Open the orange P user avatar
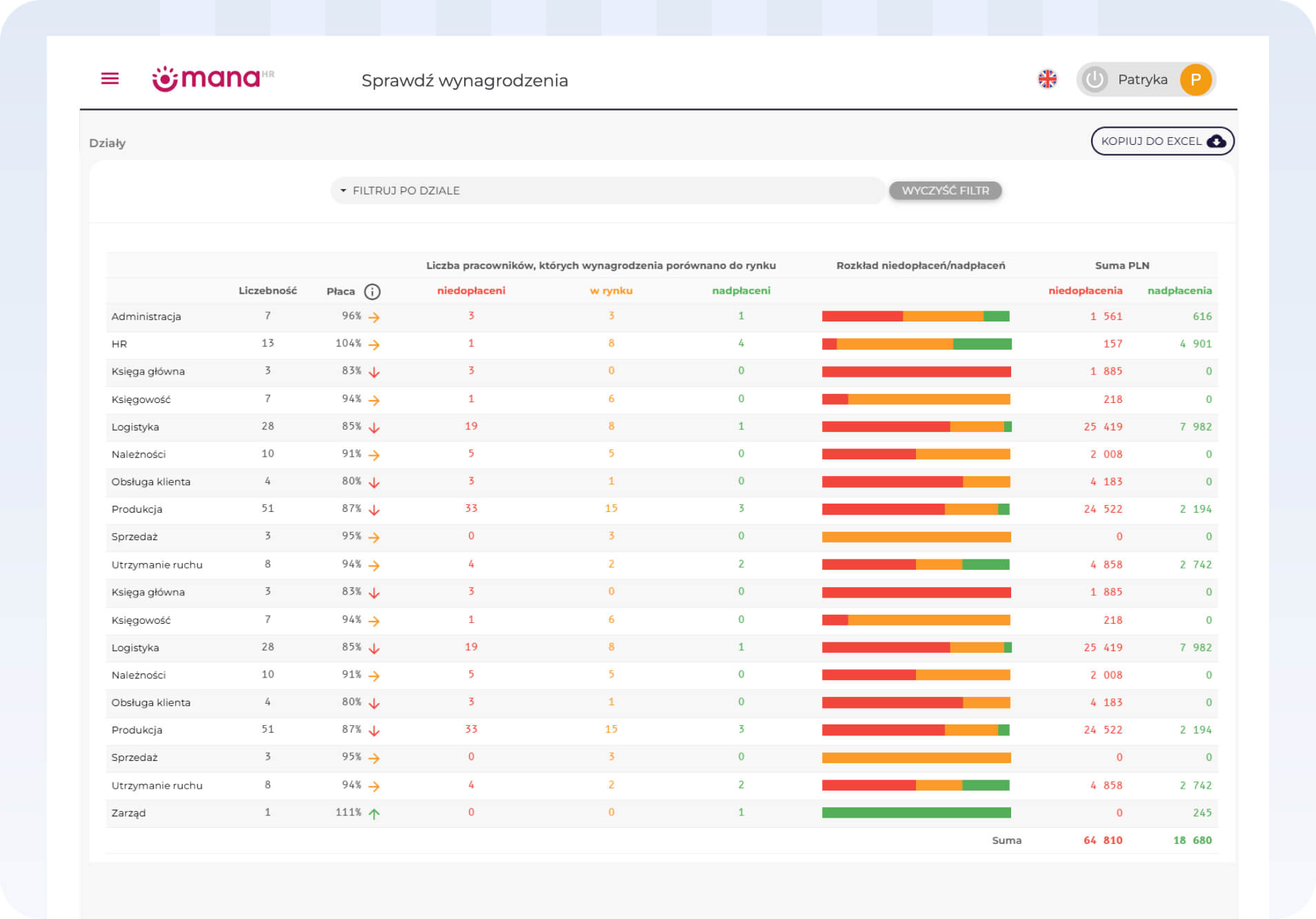 [1195, 80]
